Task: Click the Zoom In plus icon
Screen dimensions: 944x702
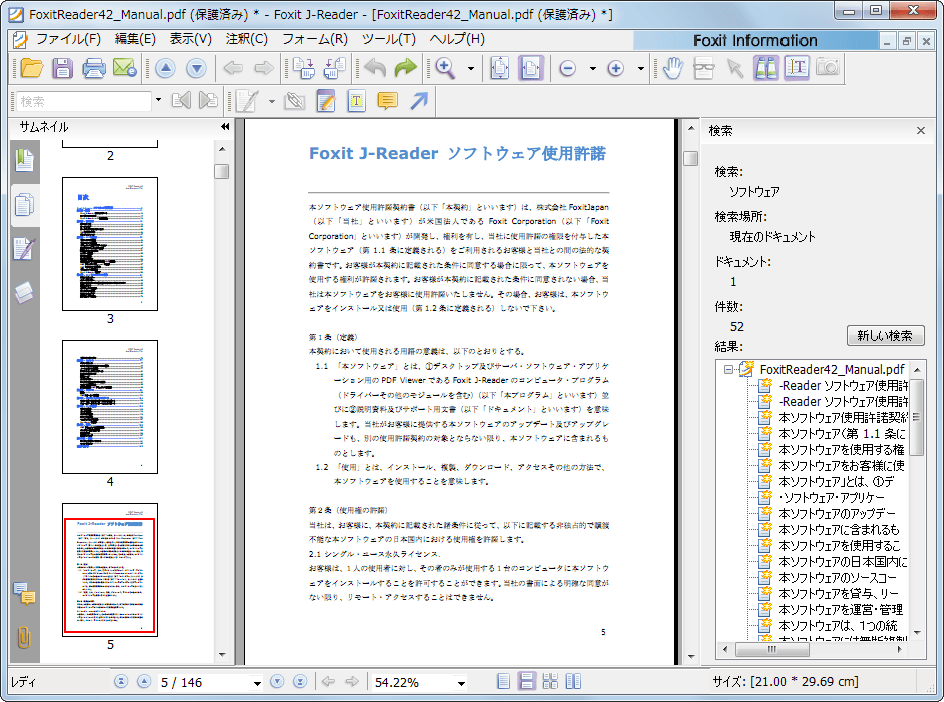Action: click(615, 68)
